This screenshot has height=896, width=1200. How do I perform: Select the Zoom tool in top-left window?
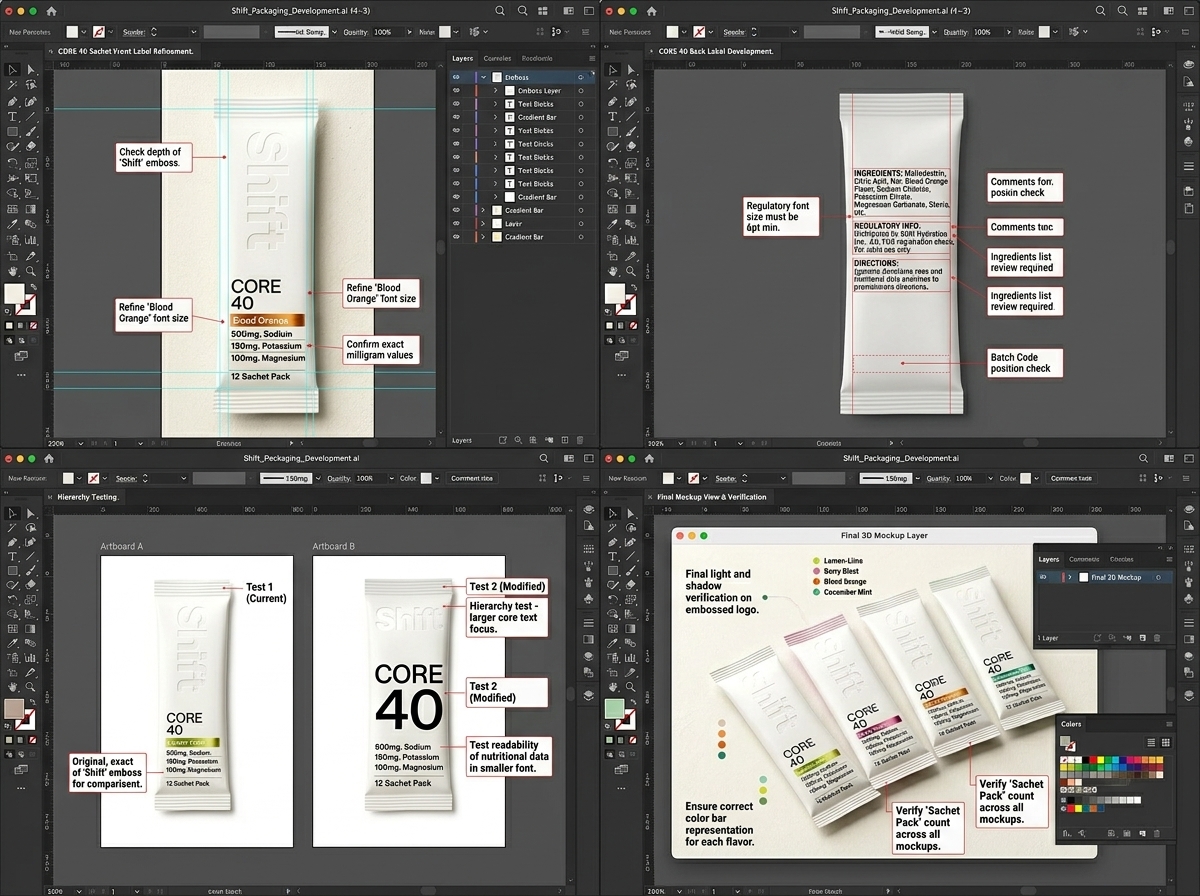pyautogui.click(x=31, y=271)
